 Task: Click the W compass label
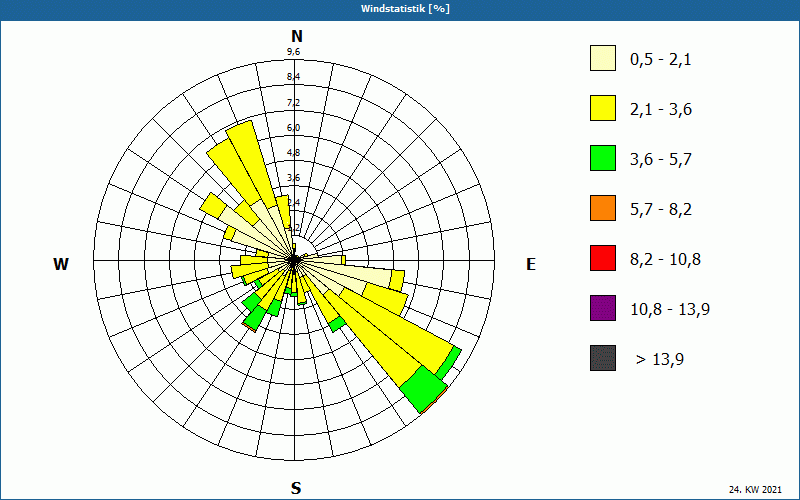(61, 264)
